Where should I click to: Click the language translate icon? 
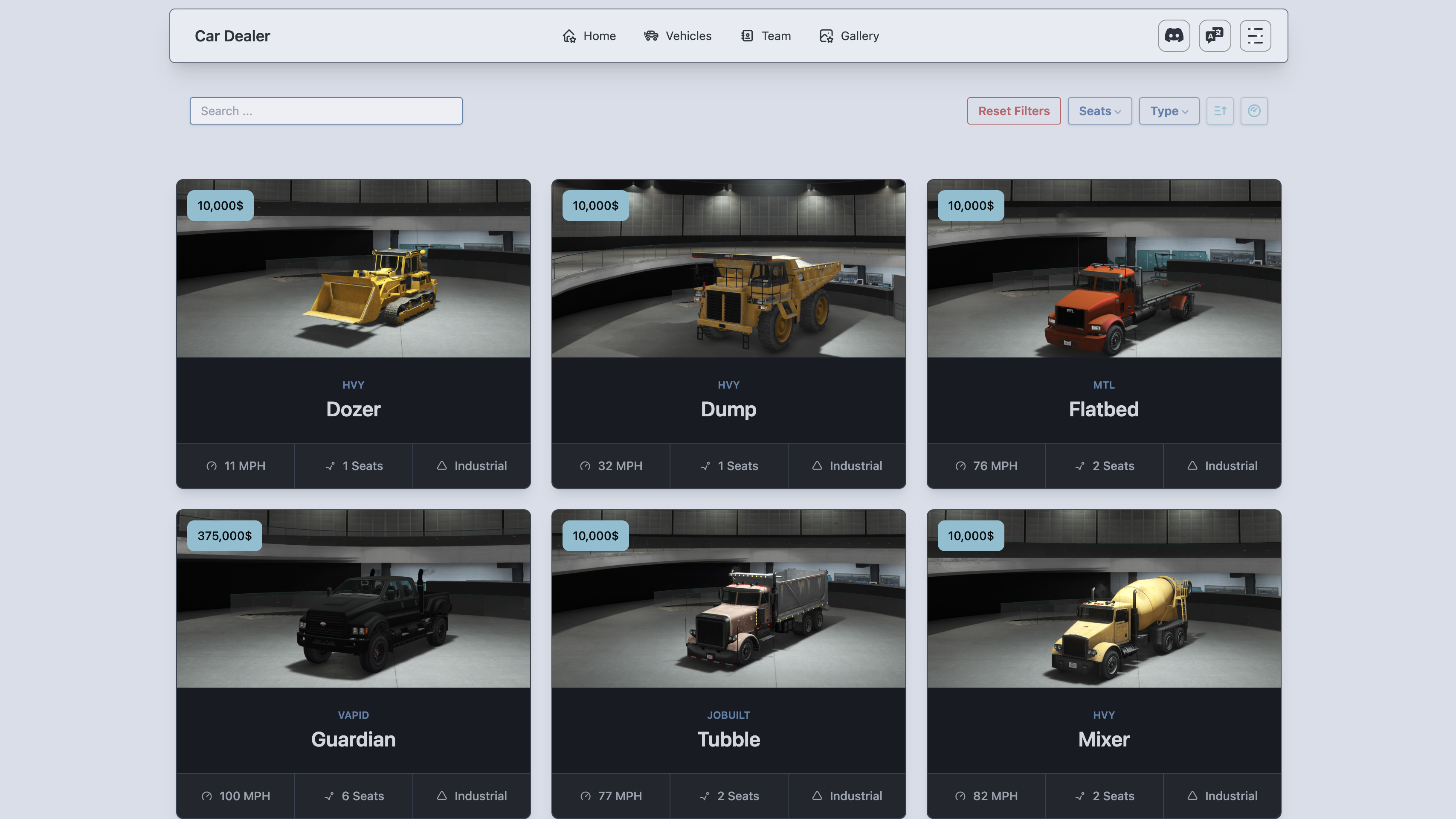point(1214,35)
